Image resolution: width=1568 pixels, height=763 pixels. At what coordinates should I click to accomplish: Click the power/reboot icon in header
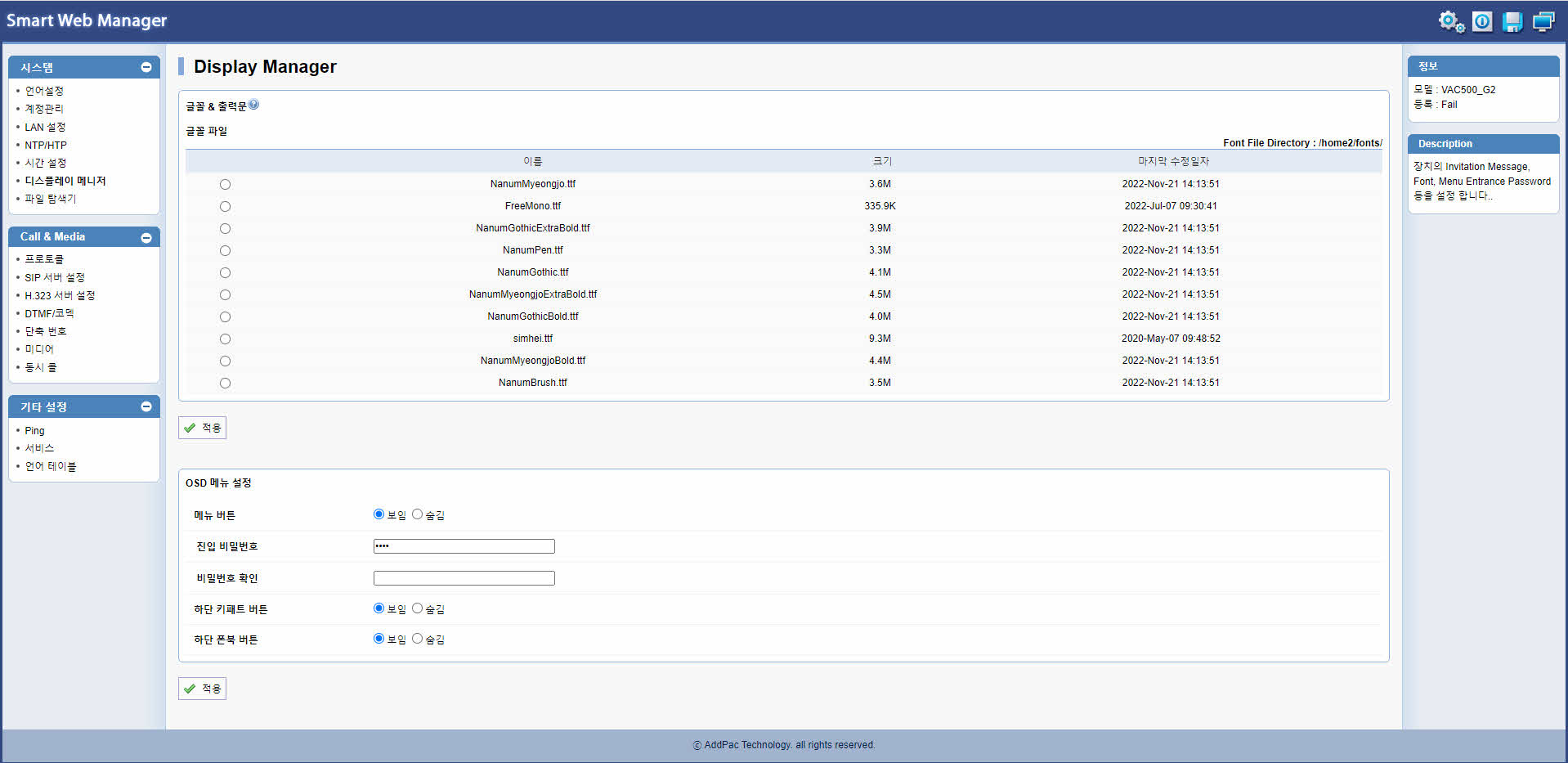point(1482,21)
